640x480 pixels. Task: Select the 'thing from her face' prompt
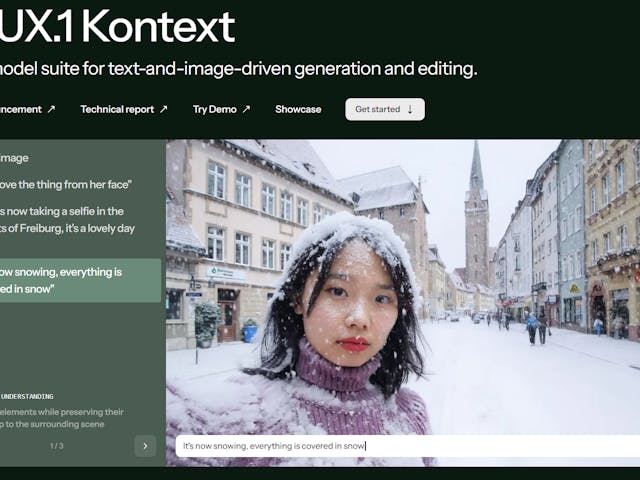pos(66,184)
